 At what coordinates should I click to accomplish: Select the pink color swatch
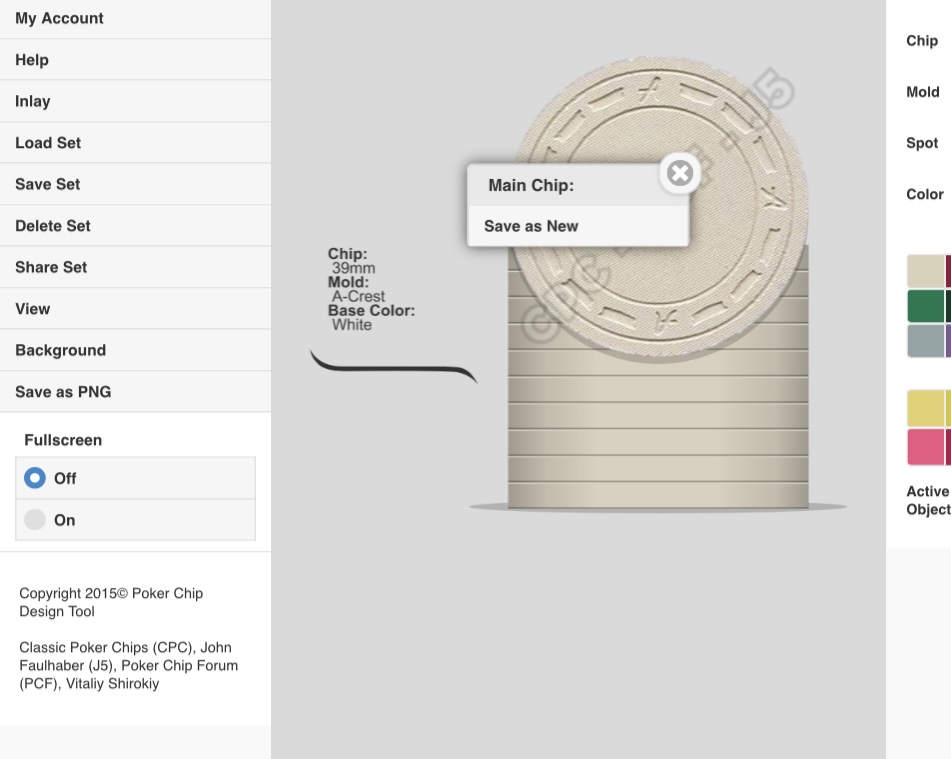925,447
